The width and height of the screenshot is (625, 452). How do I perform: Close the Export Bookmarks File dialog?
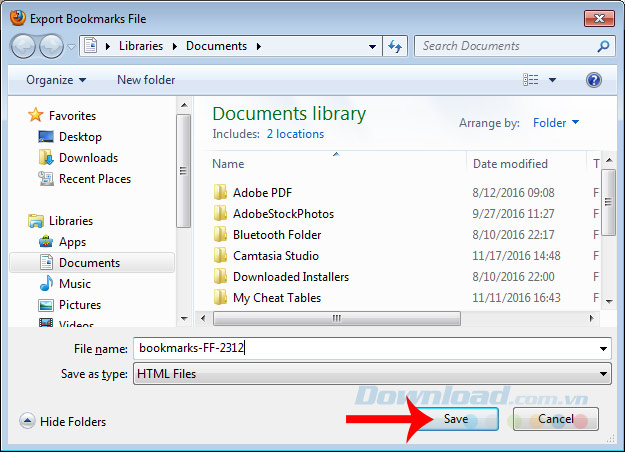coord(599,18)
